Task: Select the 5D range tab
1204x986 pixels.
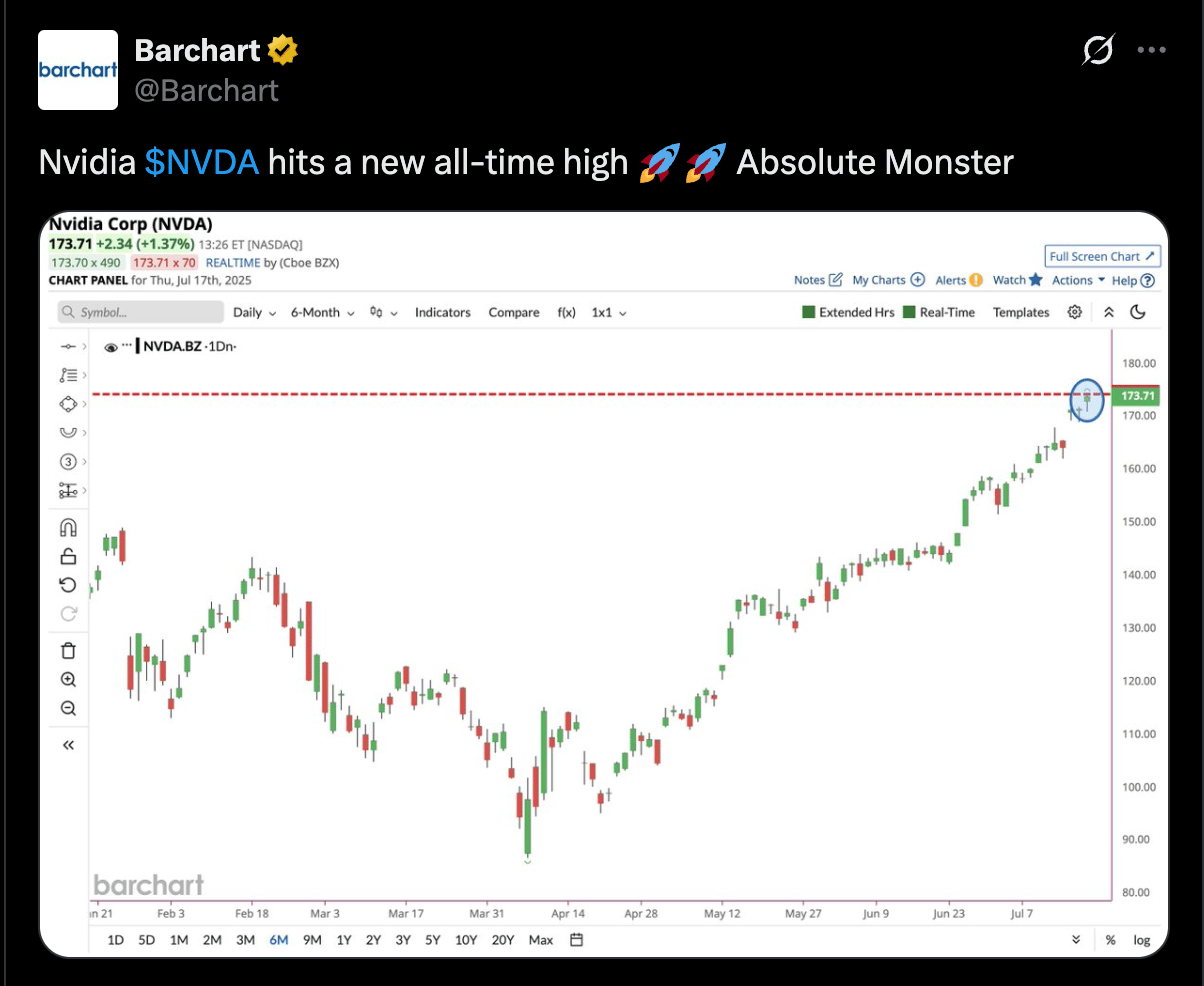Action: coord(147,940)
